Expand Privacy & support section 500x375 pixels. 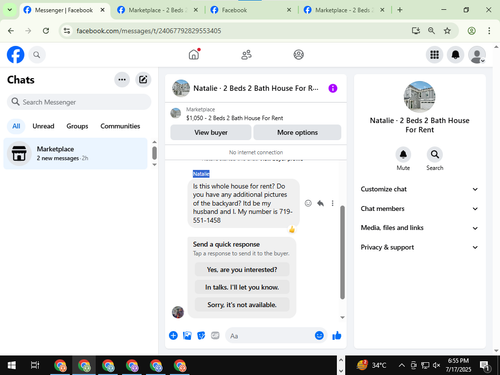(x=419, y=247)
